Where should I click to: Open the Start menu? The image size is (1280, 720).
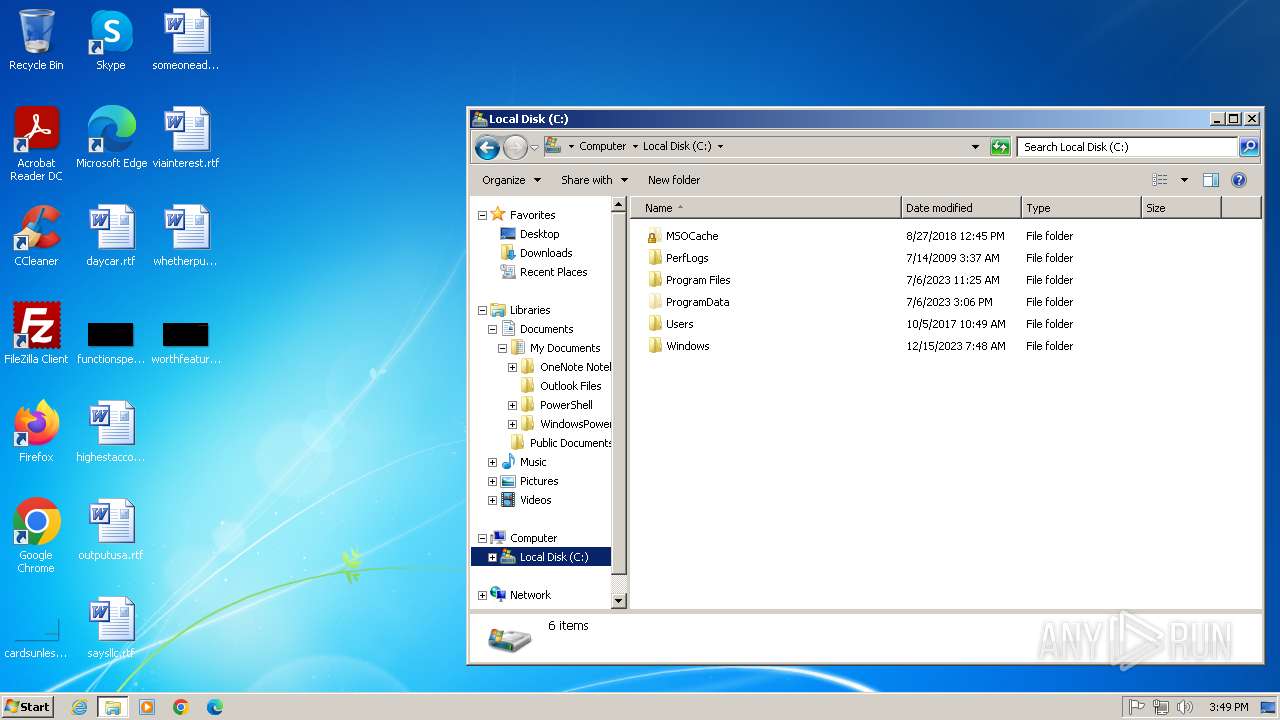point(27,707)
